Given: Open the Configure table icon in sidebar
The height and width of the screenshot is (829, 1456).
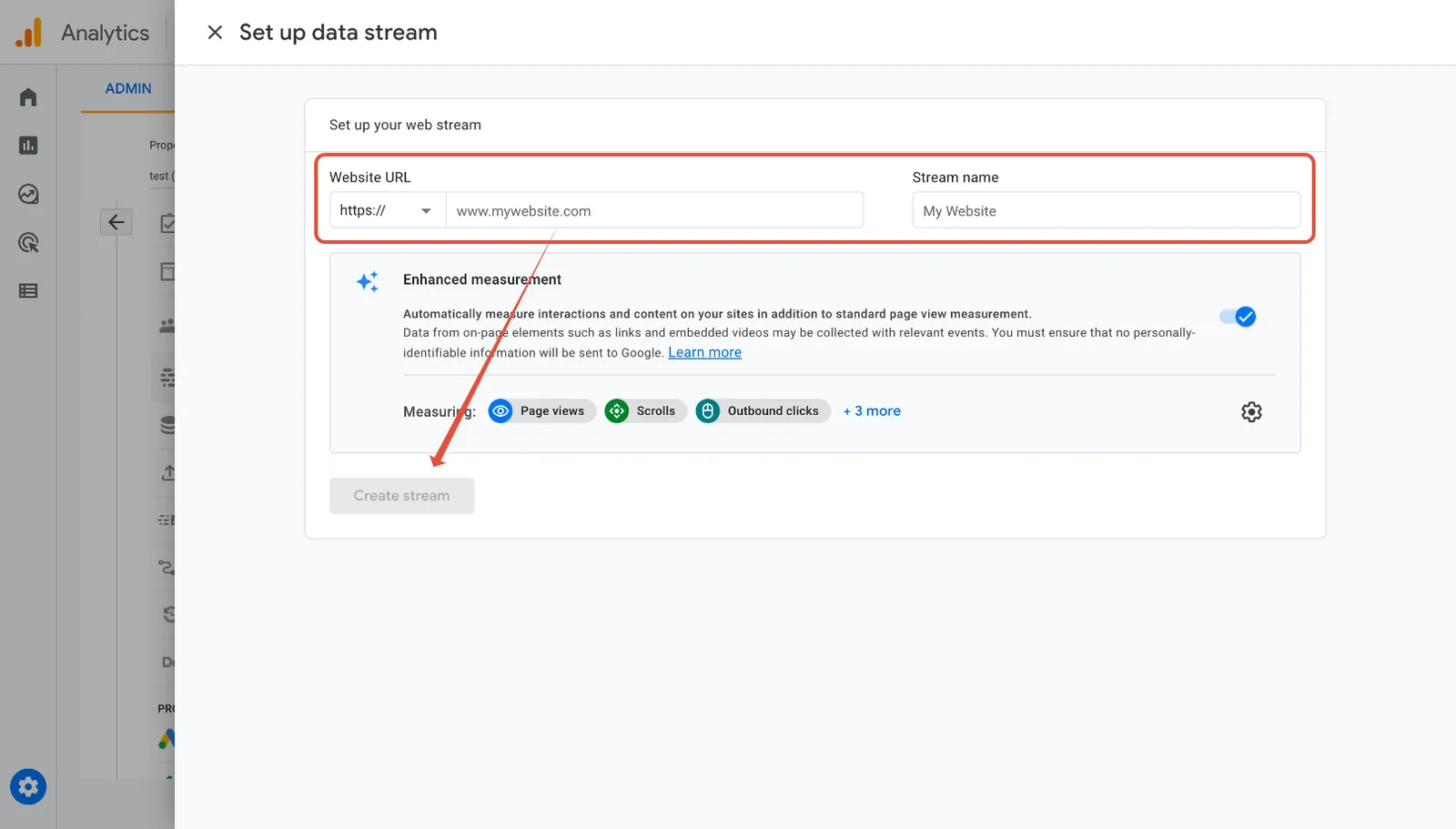Looking at the screenshot, I should [x=28, y=291].
